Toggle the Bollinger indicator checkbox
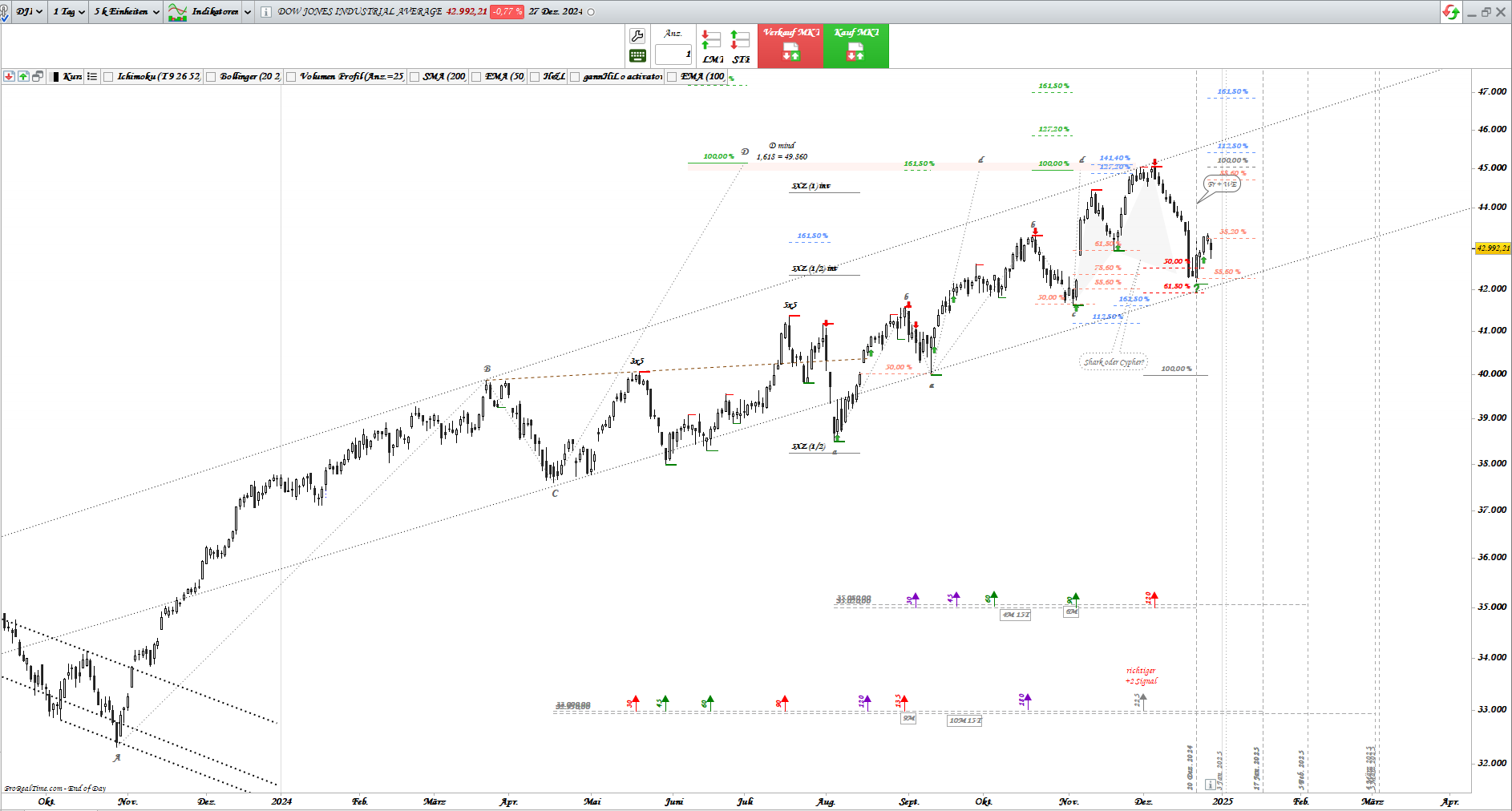1512x811 pixels. pyautogui.click(x=211, y=77)
